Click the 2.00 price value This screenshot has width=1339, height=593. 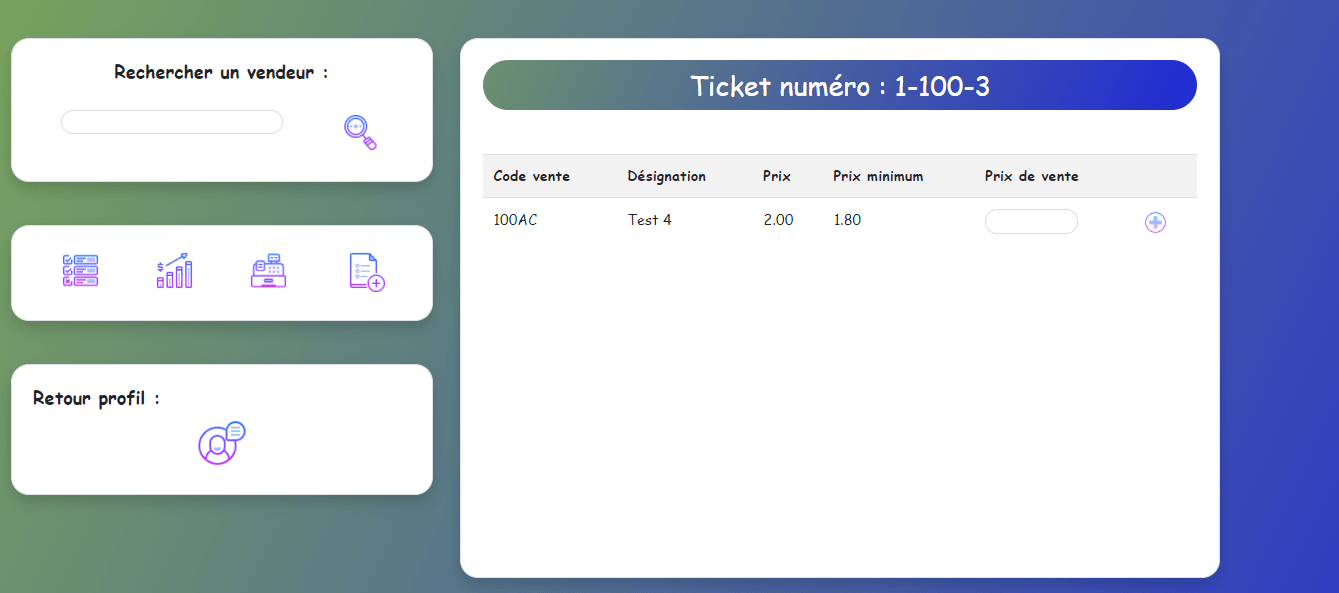tap(778, 220)
